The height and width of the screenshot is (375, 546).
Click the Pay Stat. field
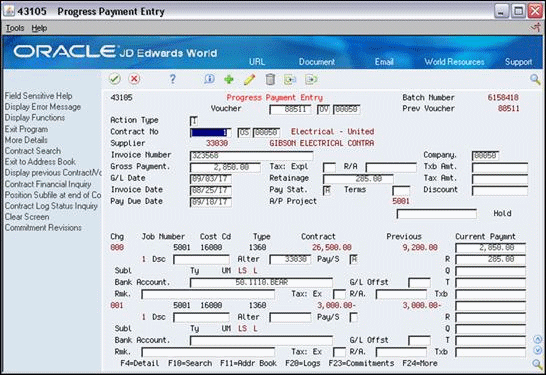point(327,190)
